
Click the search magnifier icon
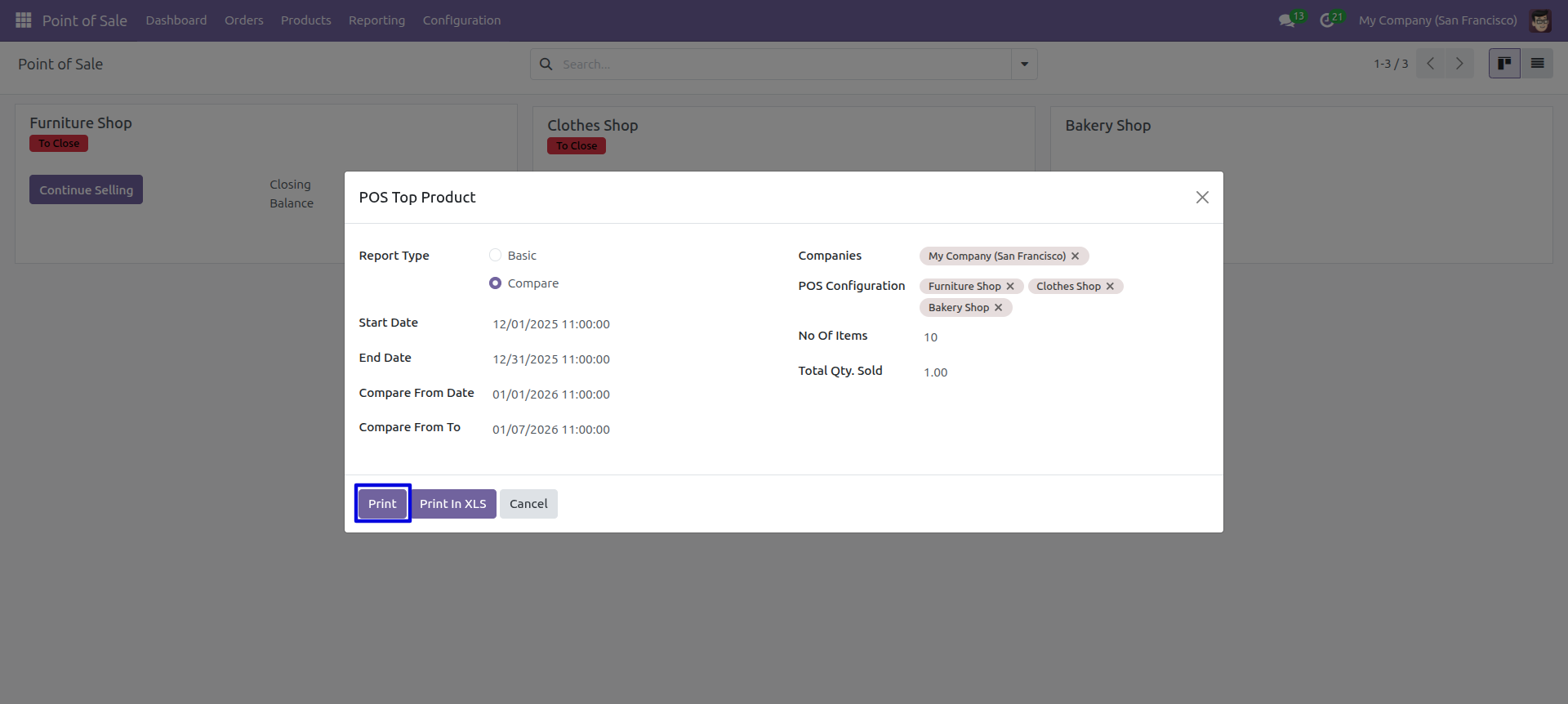pos(546,64)
